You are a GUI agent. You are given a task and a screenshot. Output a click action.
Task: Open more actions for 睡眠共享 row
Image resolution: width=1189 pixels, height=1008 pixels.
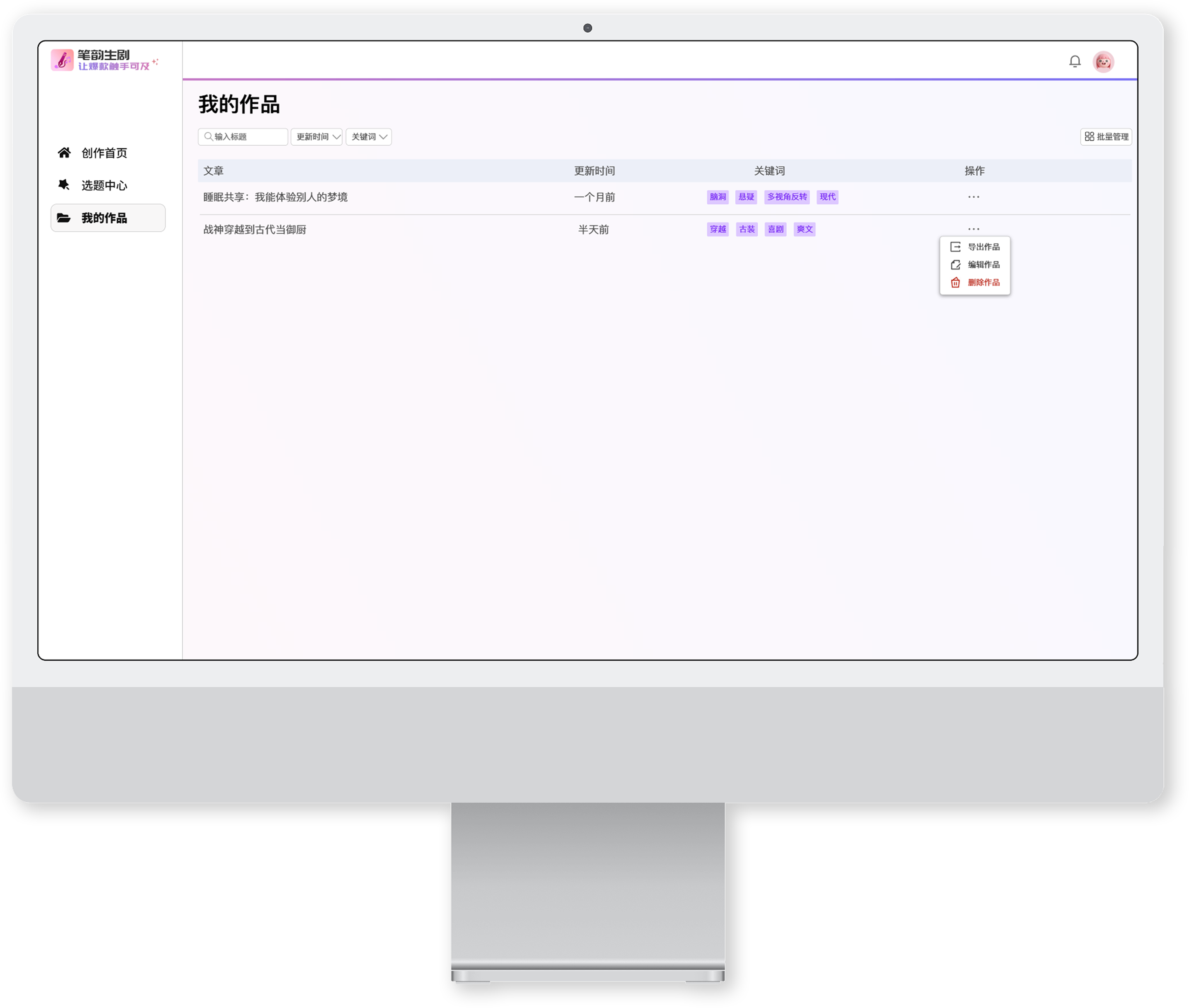pos(973,196)
